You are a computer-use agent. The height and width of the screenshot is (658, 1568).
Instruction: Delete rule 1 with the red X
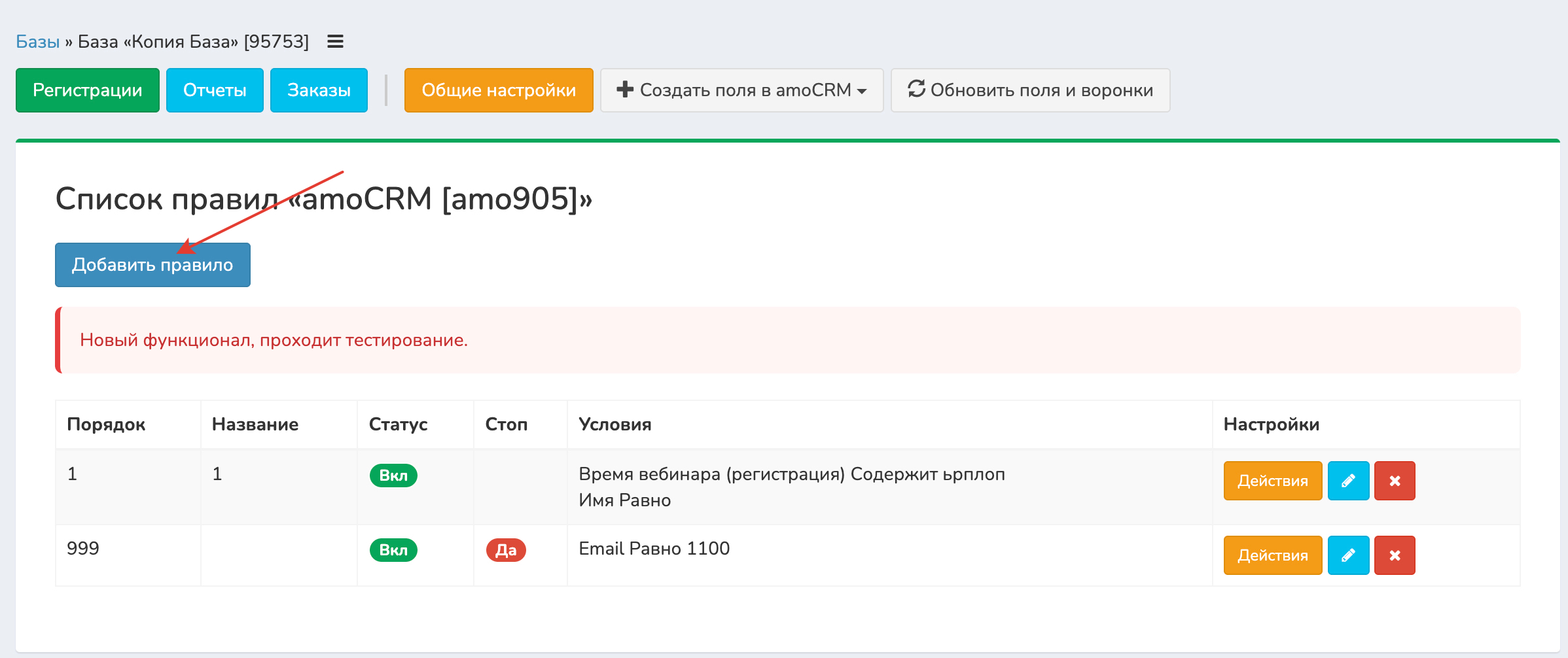coord(1395,481)
